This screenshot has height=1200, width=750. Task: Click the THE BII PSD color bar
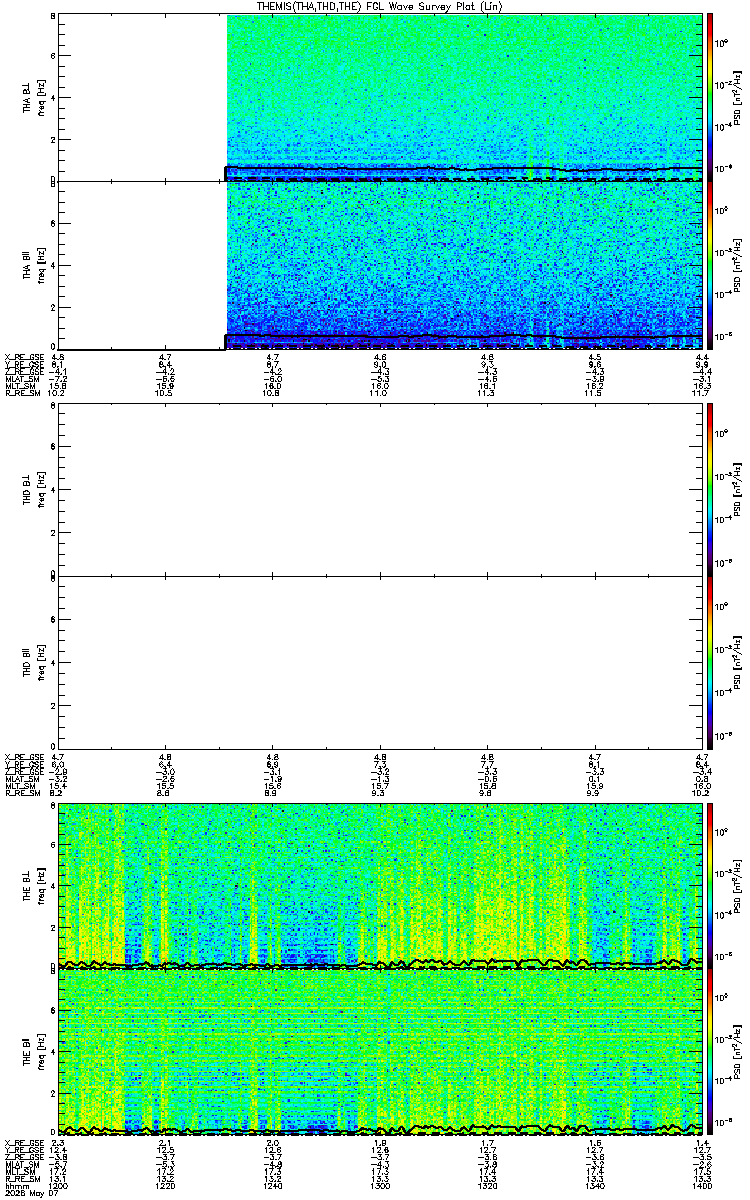pos(711,1053)
